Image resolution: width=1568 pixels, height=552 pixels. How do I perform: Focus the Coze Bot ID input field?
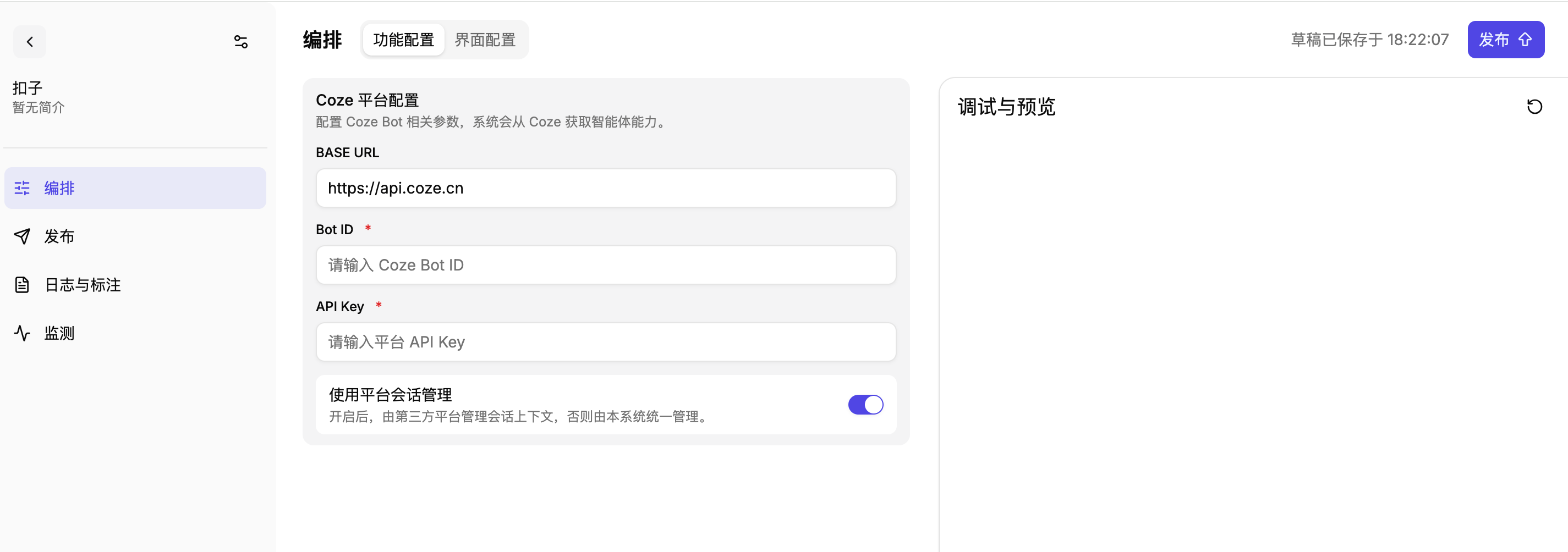(x=606, y=265)
